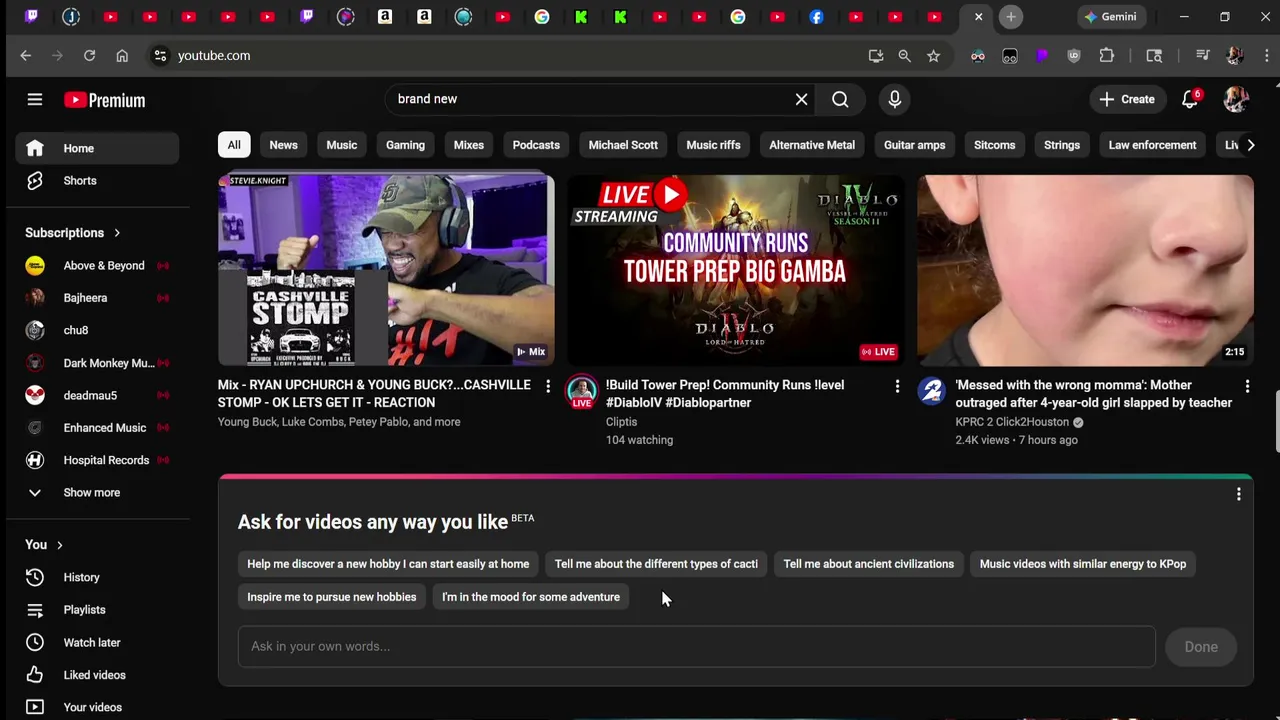
Task: Start voice search with the microphone icon
Action: 895,99
